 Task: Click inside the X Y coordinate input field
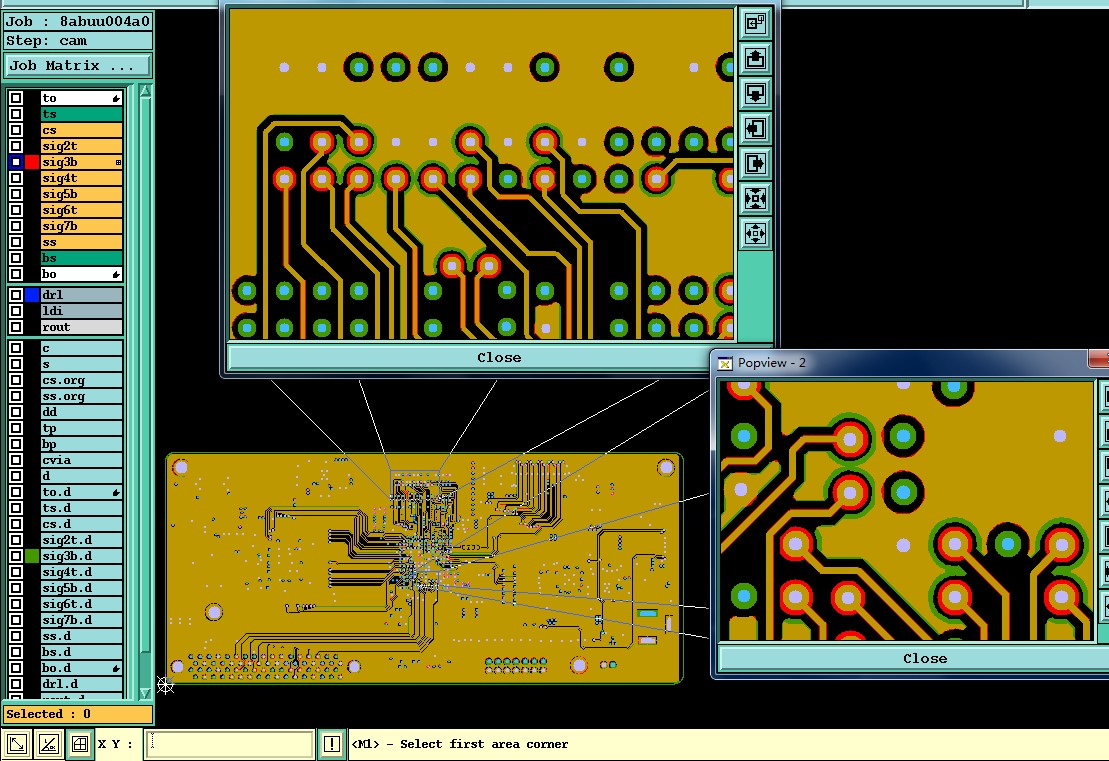click(x=229, y=744)
